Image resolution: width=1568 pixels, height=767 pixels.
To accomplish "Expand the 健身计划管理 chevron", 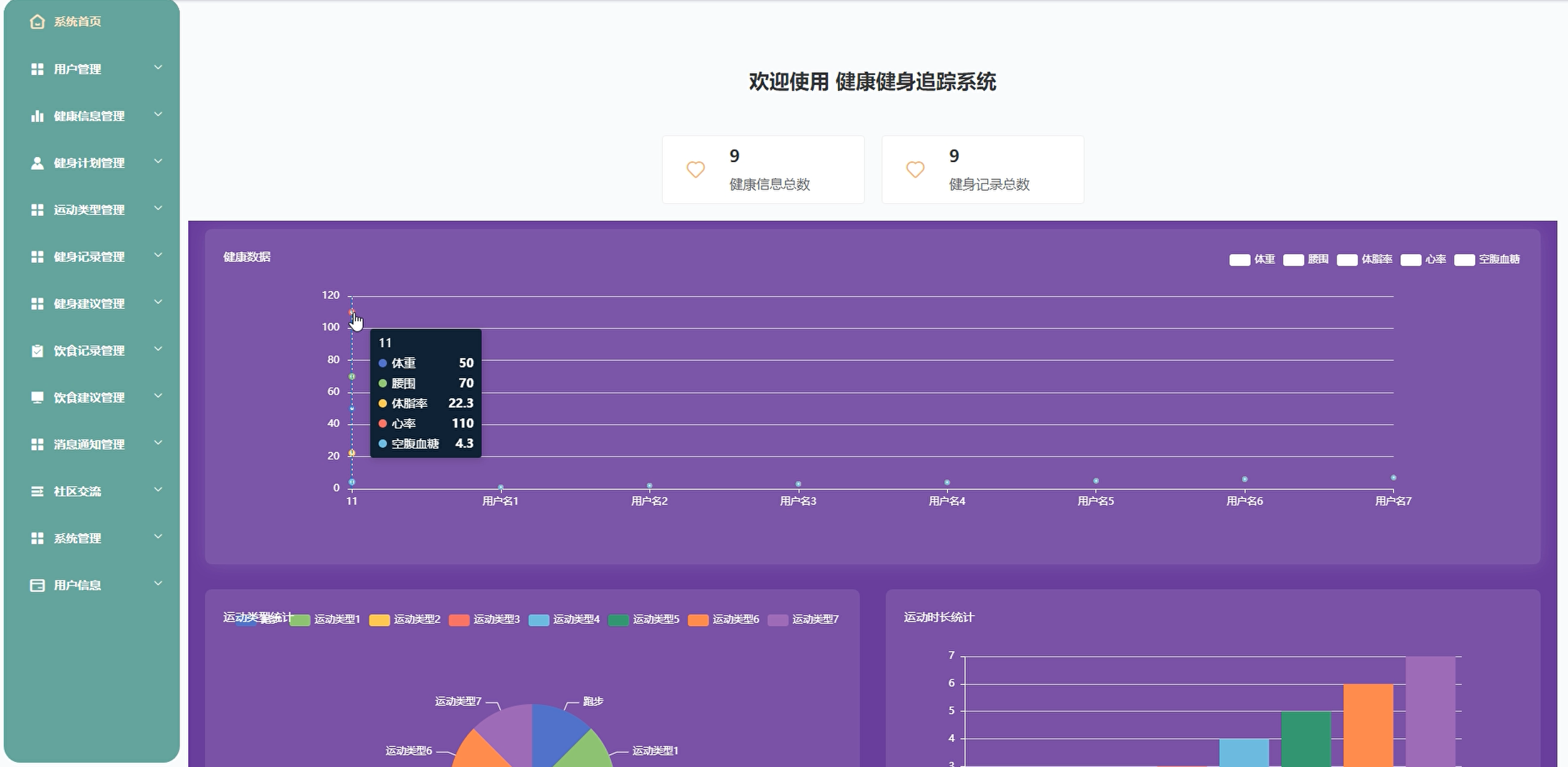I will 158,161.
